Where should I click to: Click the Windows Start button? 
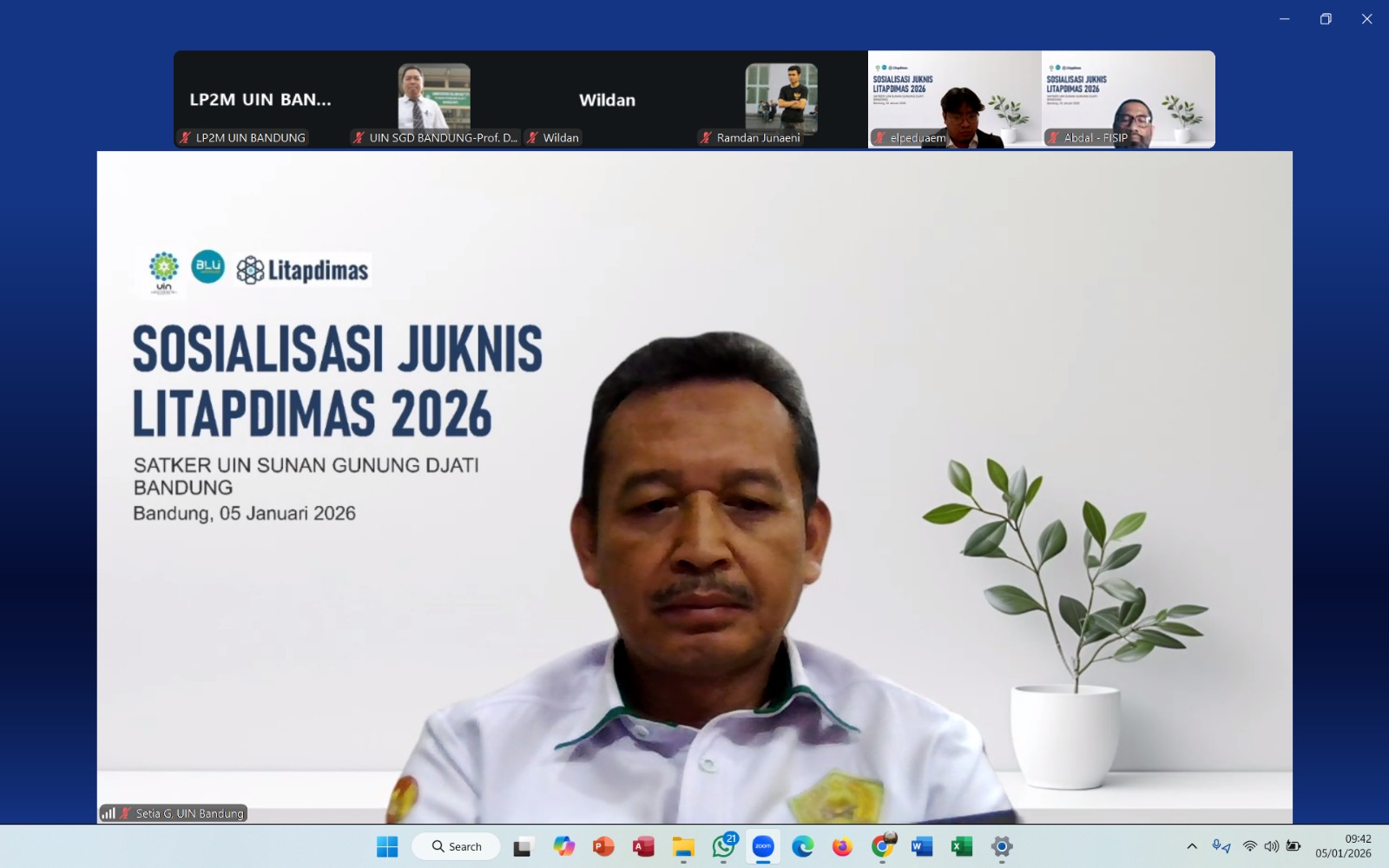coord(387,846)
